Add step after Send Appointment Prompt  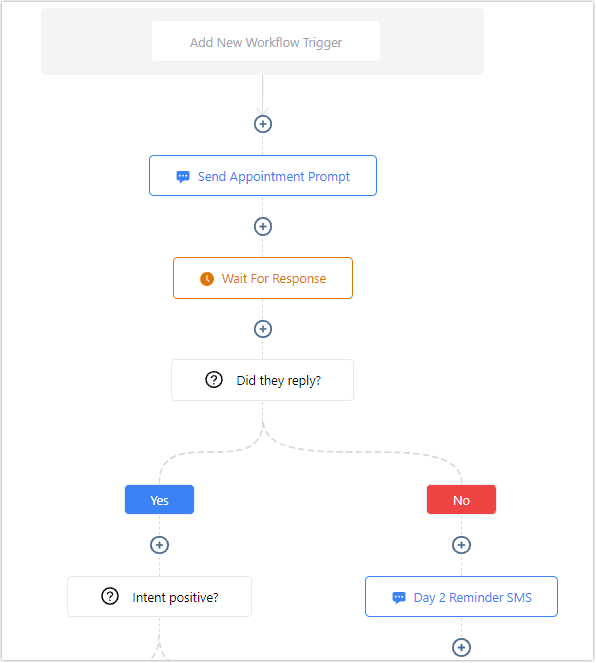pyautogui.click(x=262, y=227)
